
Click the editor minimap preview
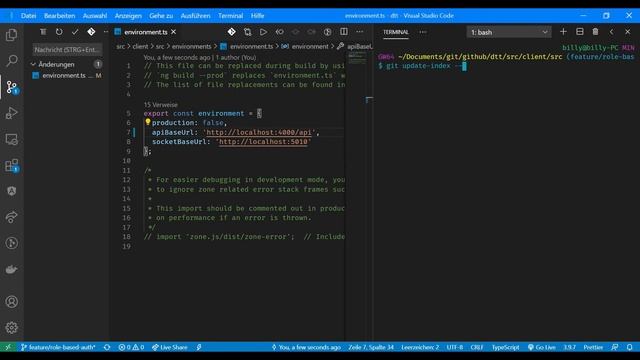358,59
